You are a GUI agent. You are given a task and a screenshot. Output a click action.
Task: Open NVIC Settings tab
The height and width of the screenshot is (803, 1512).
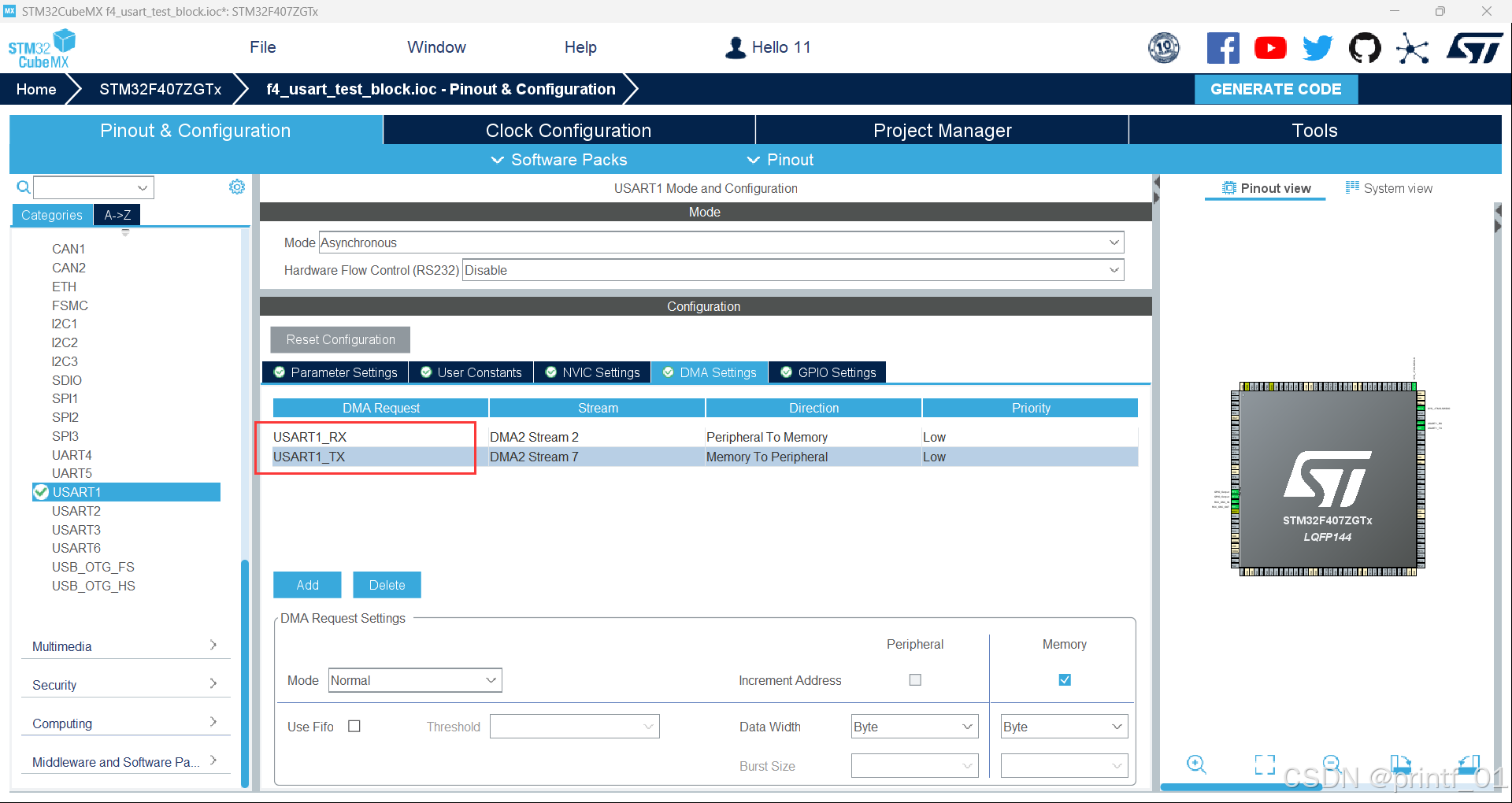click(x=593, y=372)
